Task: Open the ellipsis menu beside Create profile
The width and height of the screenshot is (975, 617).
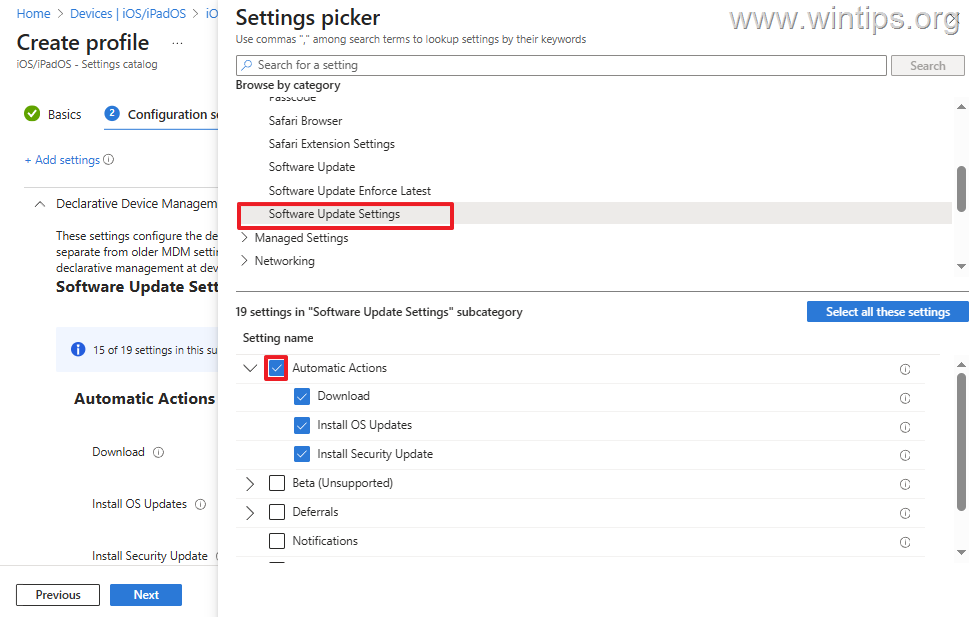Action: tap(177, 43)
